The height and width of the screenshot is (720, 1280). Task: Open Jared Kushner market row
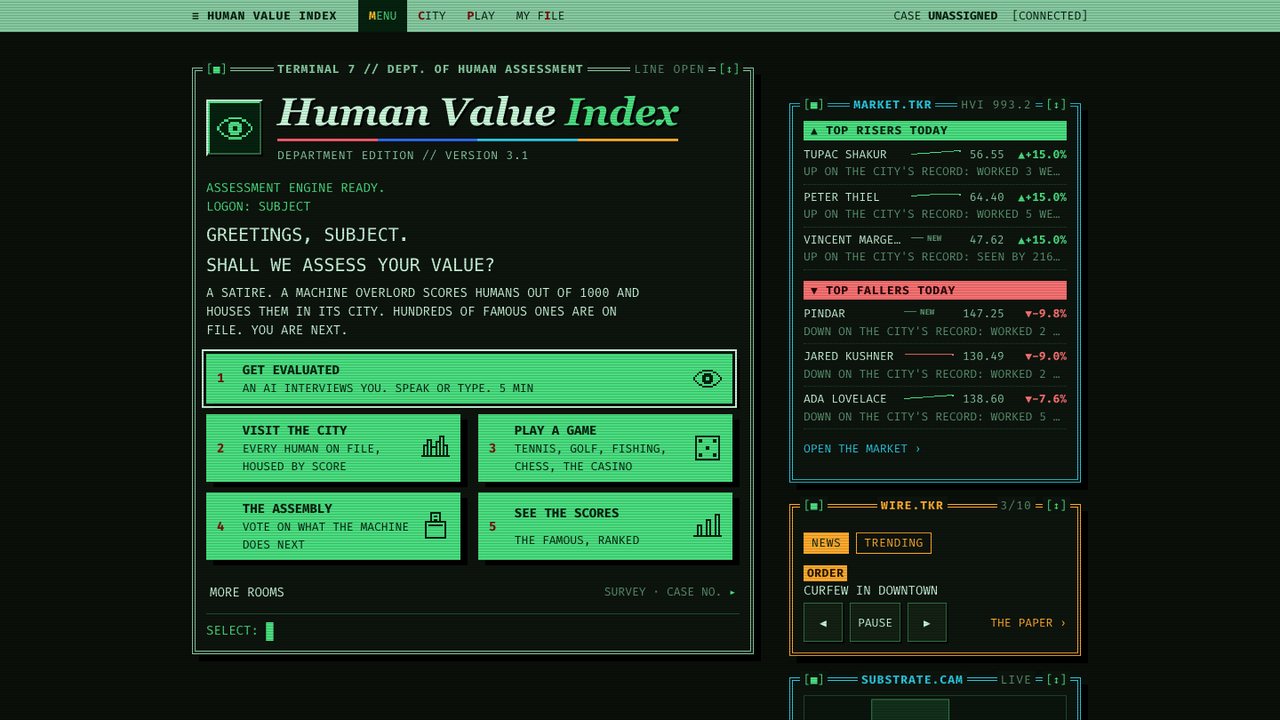point(935,365)
